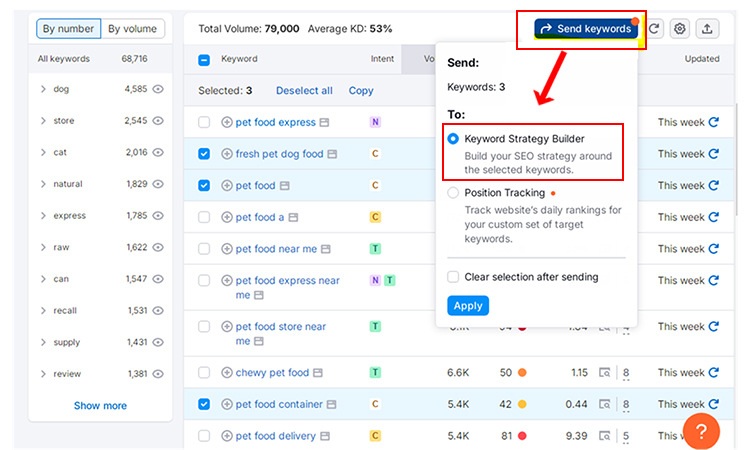Open SERP icon after pet food delivery
Viewport: 750px width, 450px height.
(325, 436)
